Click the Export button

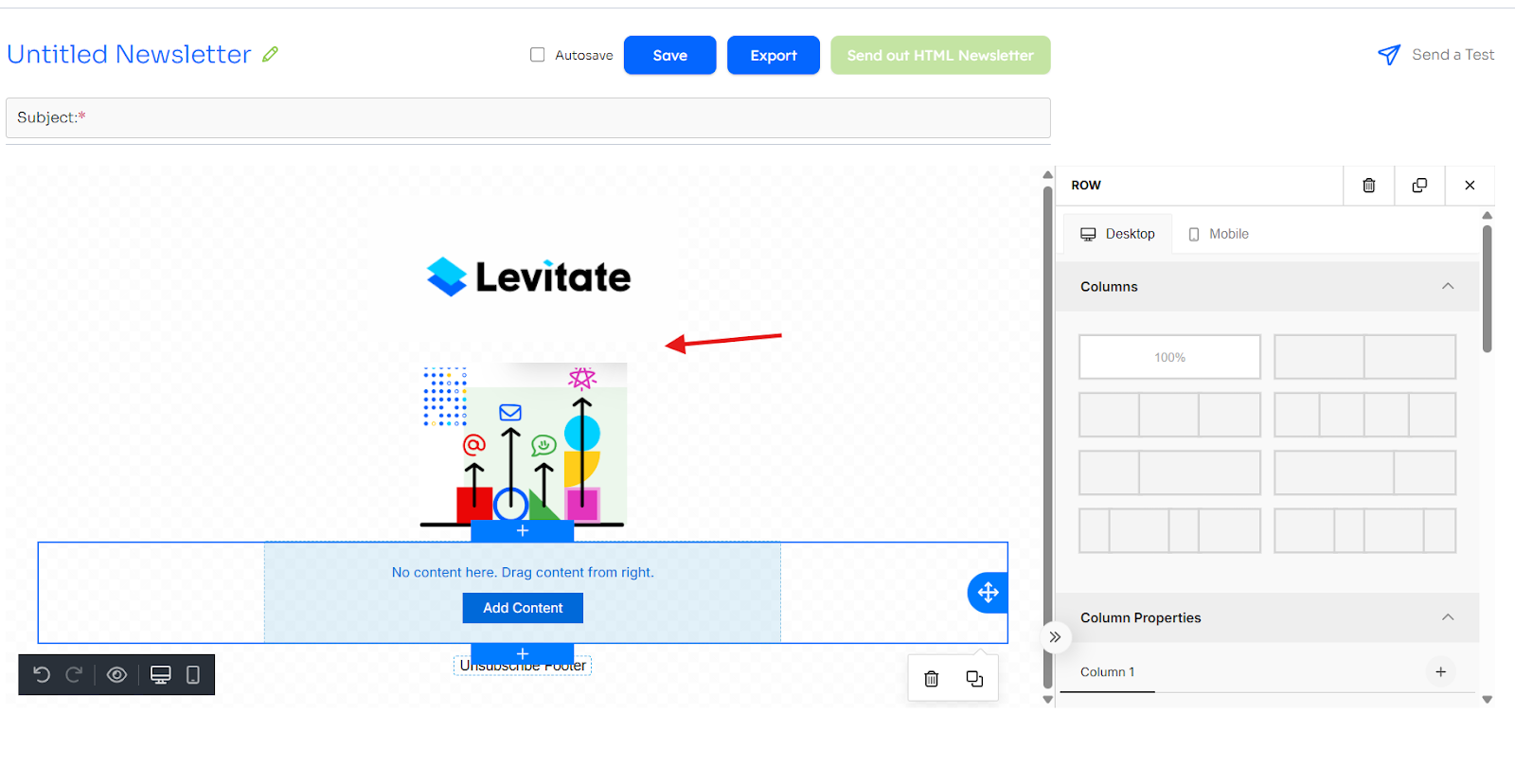point(773,55)
